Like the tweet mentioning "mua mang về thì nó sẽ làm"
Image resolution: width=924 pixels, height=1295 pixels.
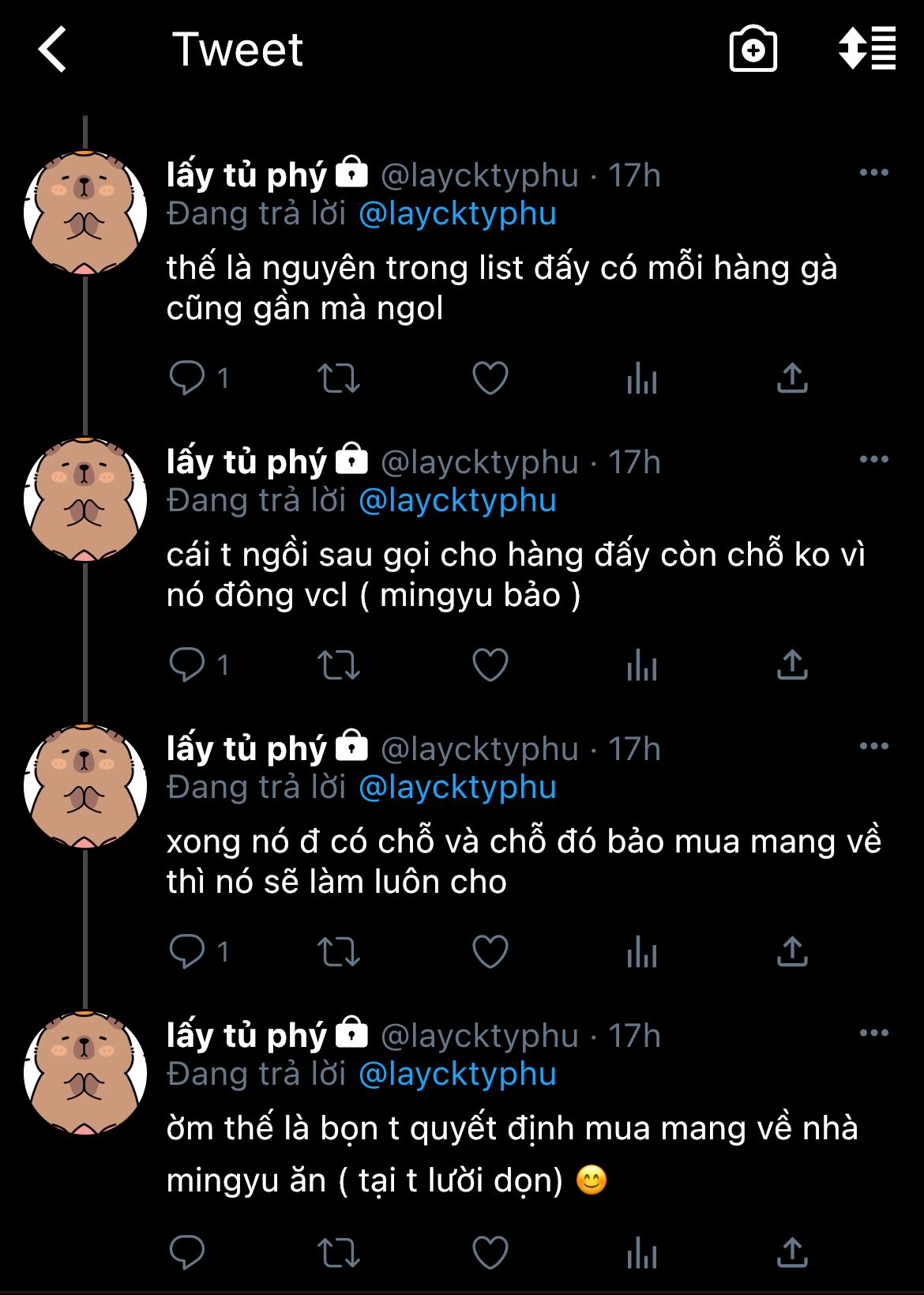click(x=490, y=951)
